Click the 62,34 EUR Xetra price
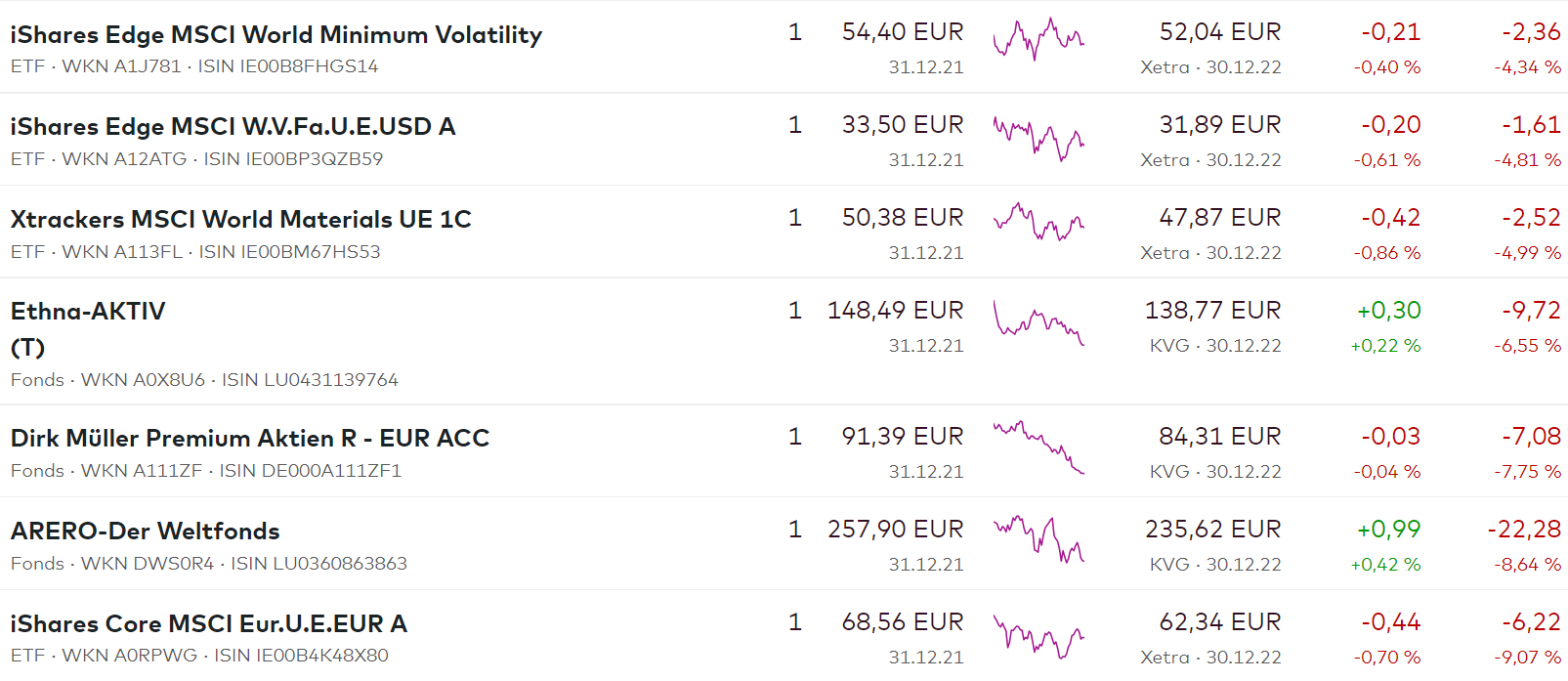The height and width of the screenshot is (681, 1568). pyautogui.click(x=1219, y=622)
